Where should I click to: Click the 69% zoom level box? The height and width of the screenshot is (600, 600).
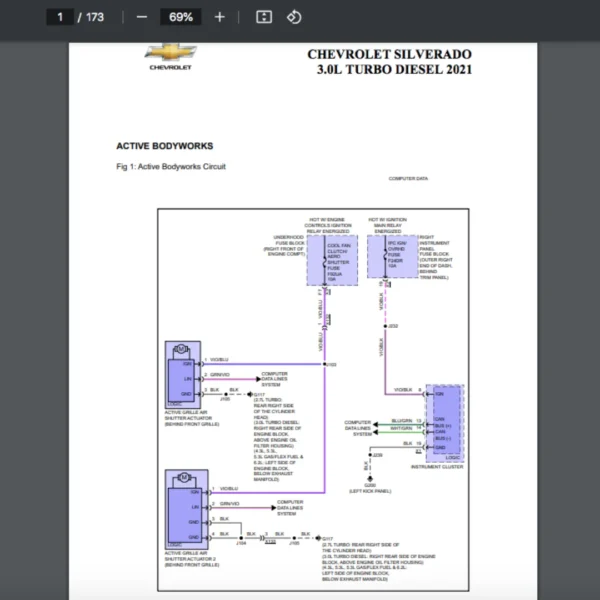[181, 17]
